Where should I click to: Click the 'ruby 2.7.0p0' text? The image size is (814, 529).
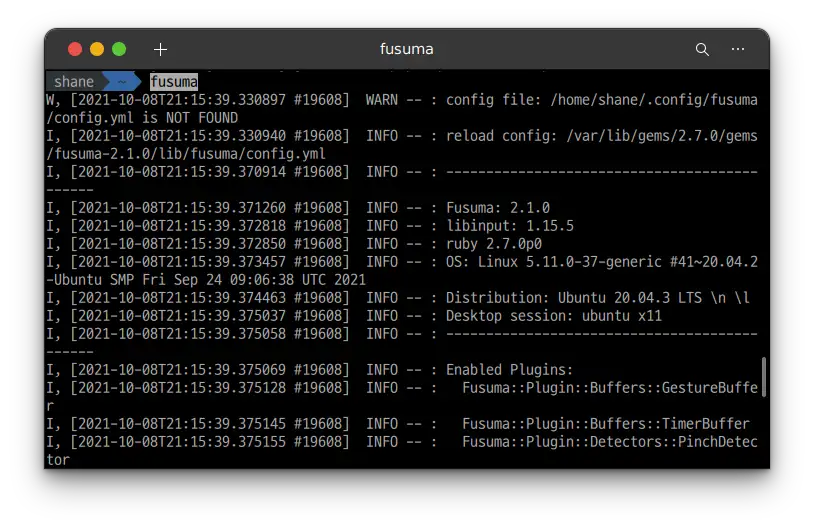(x=494, y=244)
